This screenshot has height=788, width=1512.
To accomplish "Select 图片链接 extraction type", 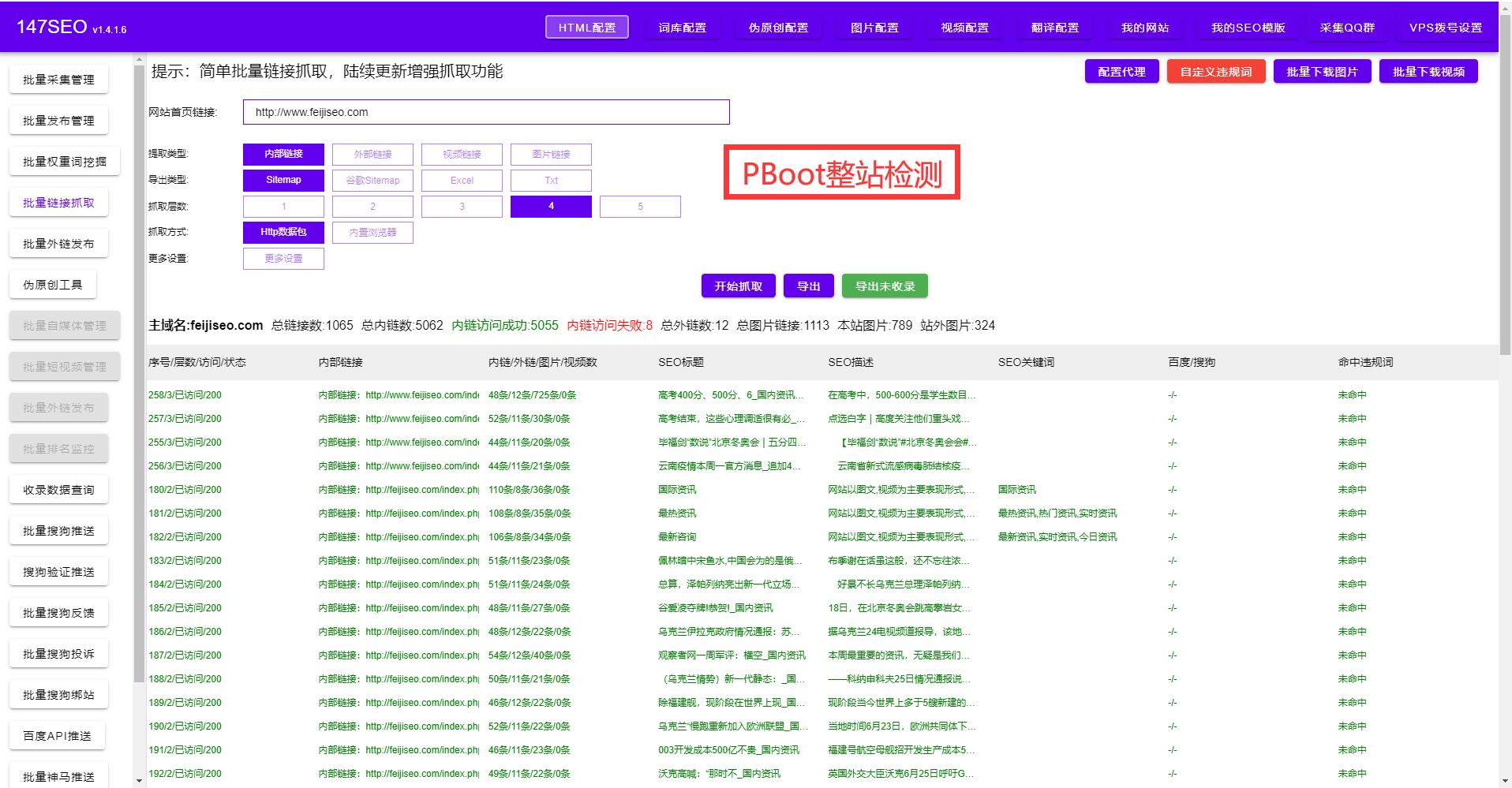I will click(x=551, y=154).
